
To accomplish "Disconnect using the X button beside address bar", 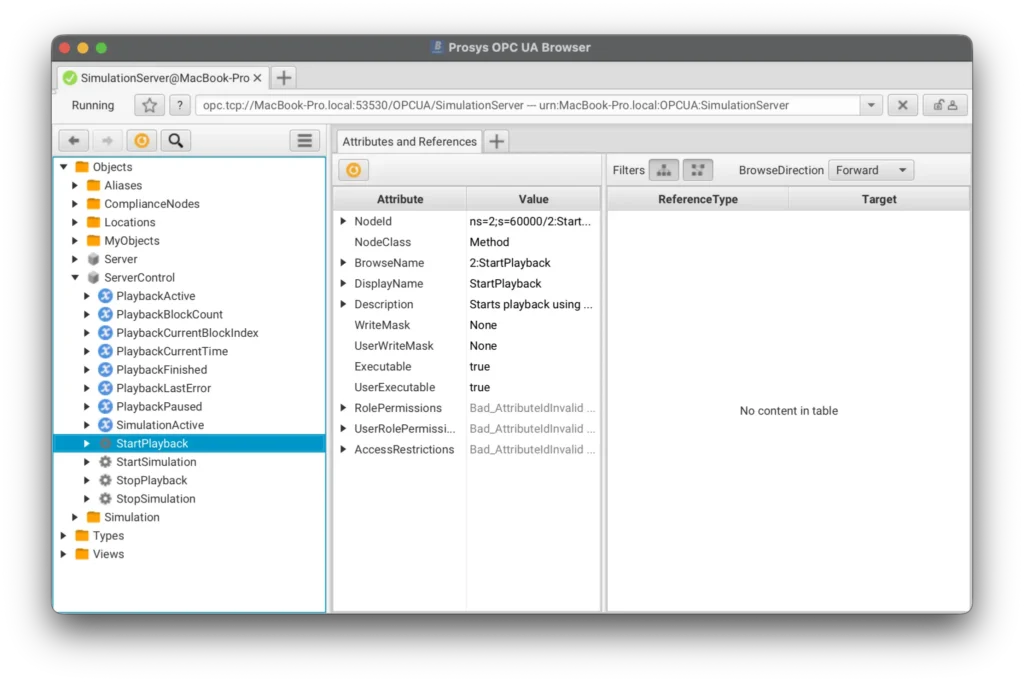I will click(x=903, y=105).
